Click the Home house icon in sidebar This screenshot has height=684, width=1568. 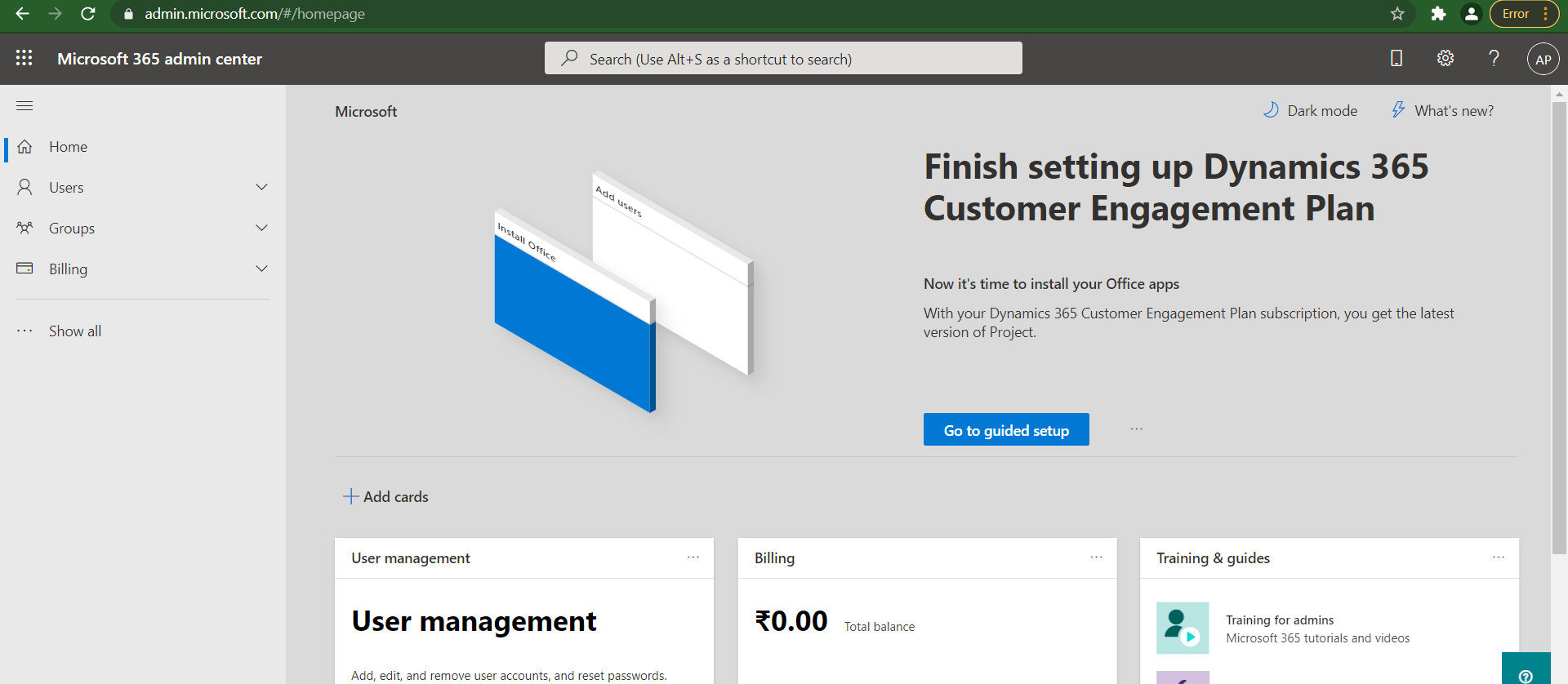coord(24,147)
